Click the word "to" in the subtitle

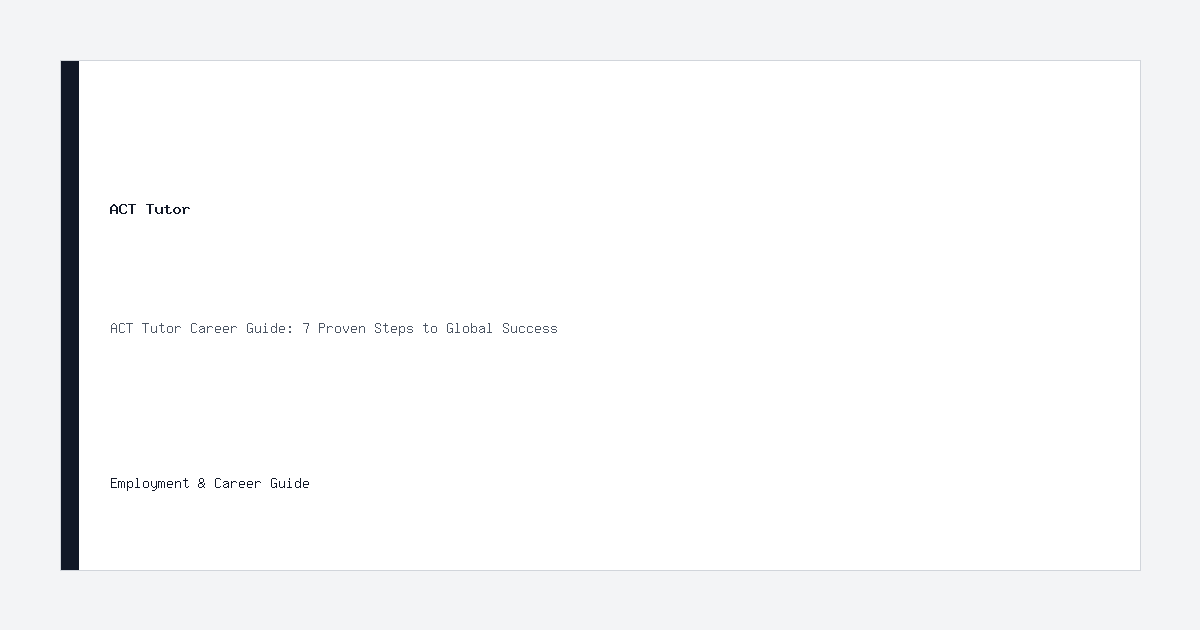click(x=430, y=328)
